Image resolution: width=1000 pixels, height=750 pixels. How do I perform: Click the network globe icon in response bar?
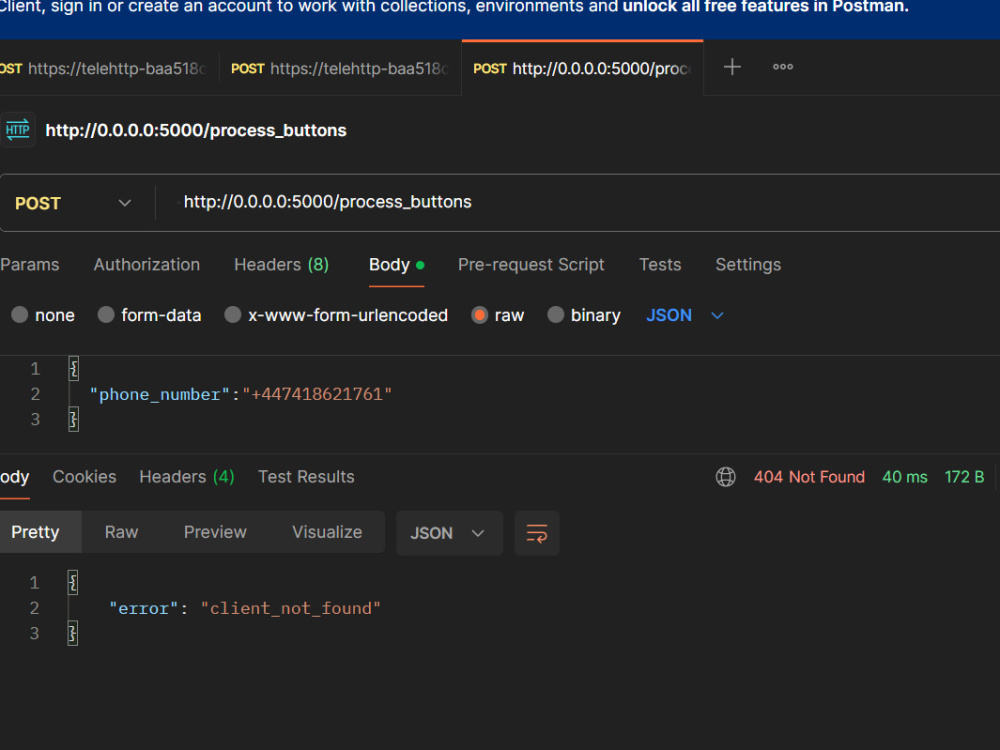(x=726, y=477)
